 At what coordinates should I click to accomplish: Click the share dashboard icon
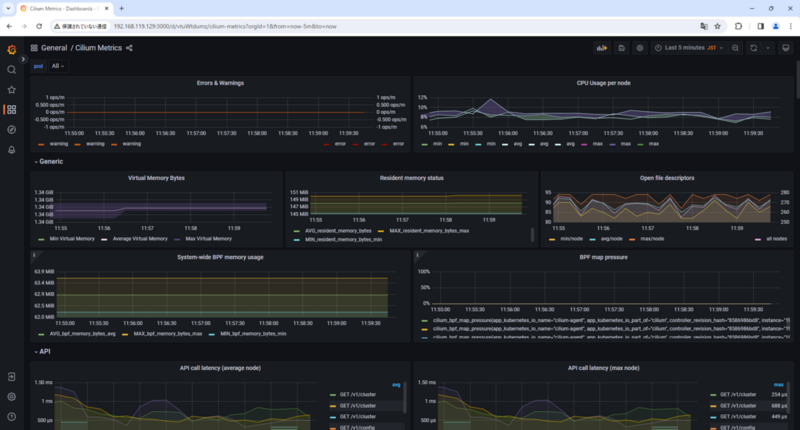point(129,48)
